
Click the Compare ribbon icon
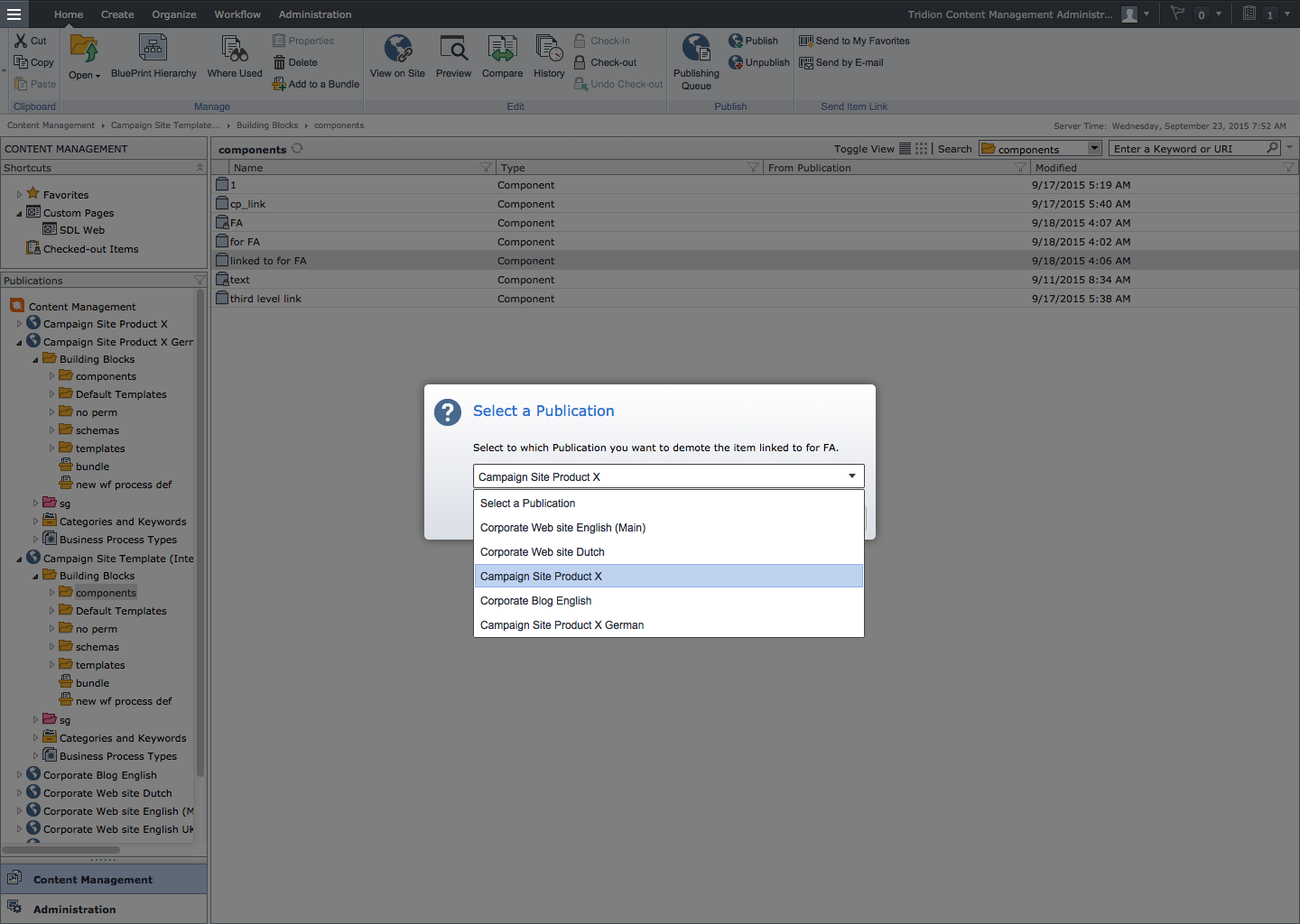click(x=502, y=49)
